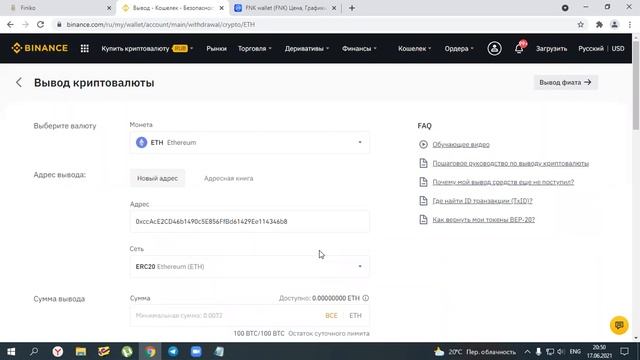Expand the Торговля menu
The width and height of the screenshot is (640, 360).
point(255,49)
